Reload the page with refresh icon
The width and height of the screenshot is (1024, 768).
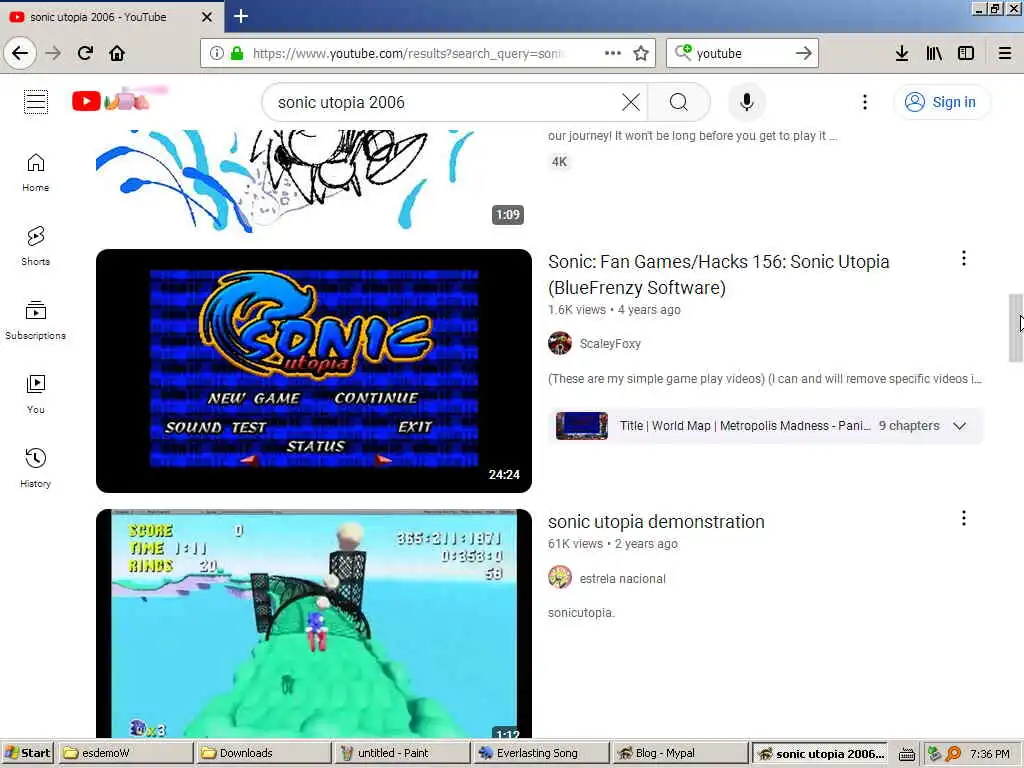pyautogui.click(x=85, y=53)
